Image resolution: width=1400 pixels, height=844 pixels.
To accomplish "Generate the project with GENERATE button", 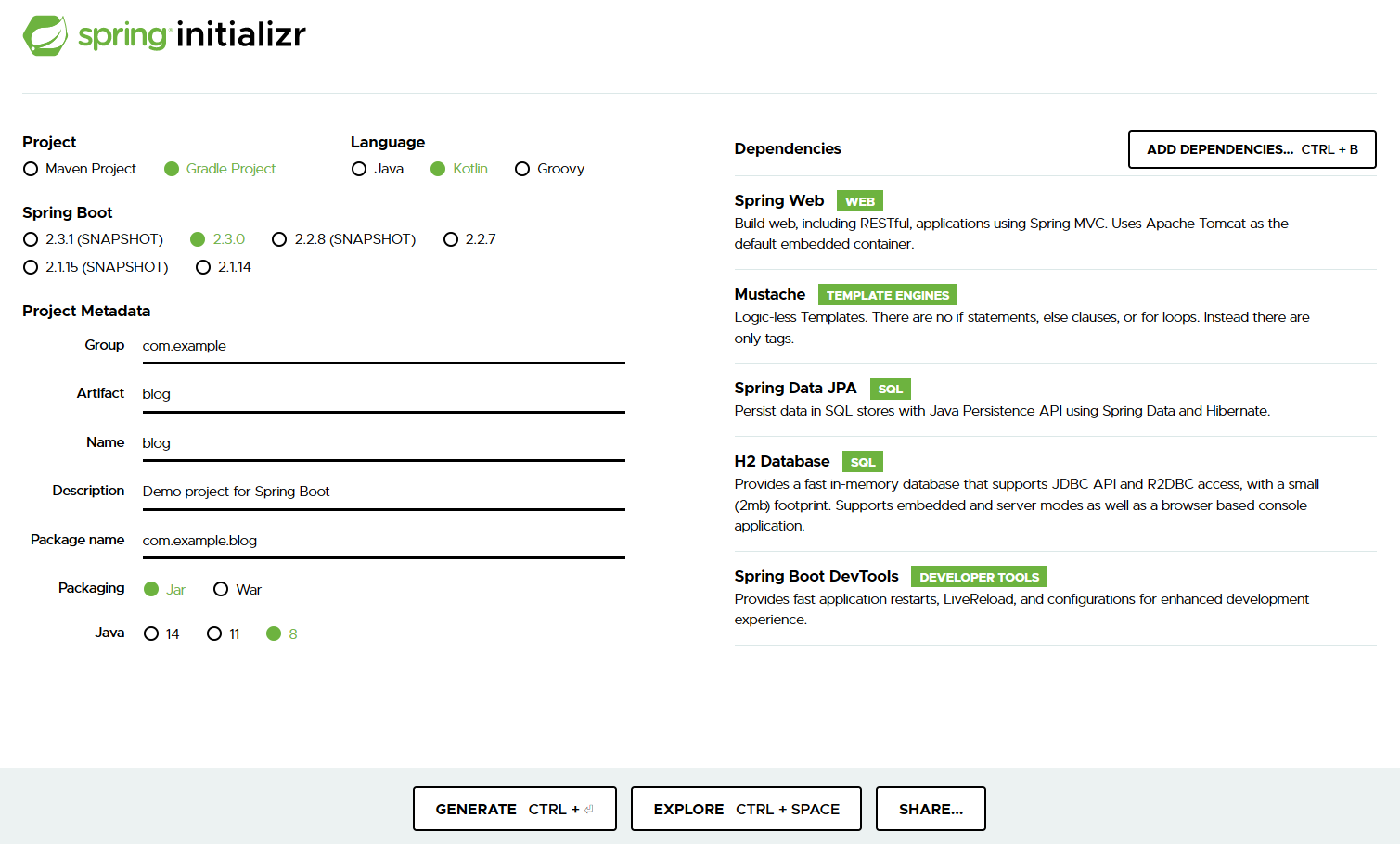I will click(x=515, y=809).
